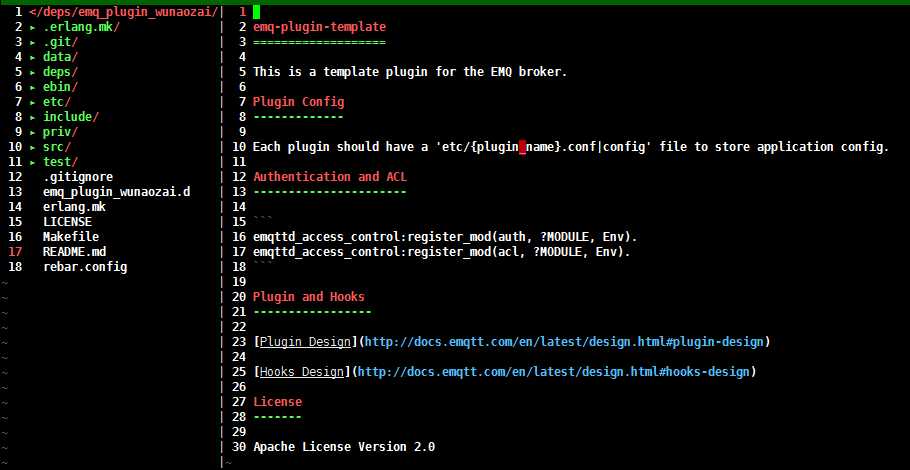Select emq_plugin_wunaozai.d in the tree
This screenshot has width=910, height=470.
click(x=116, y=192)
